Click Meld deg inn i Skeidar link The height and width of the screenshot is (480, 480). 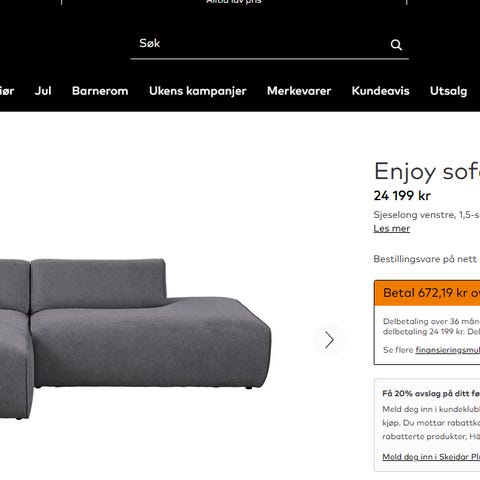[431, 457]
